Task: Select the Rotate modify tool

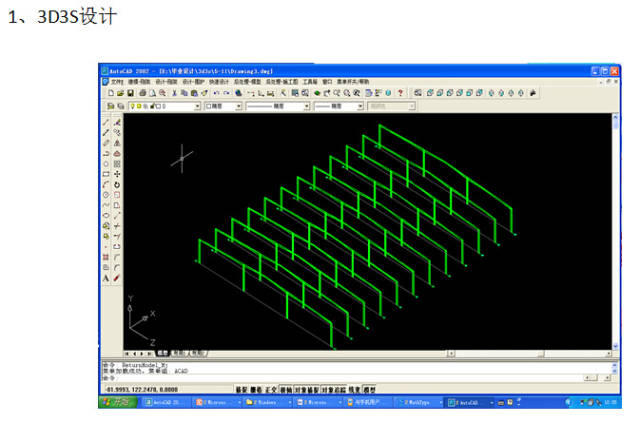Action: (x=117, y=185)
